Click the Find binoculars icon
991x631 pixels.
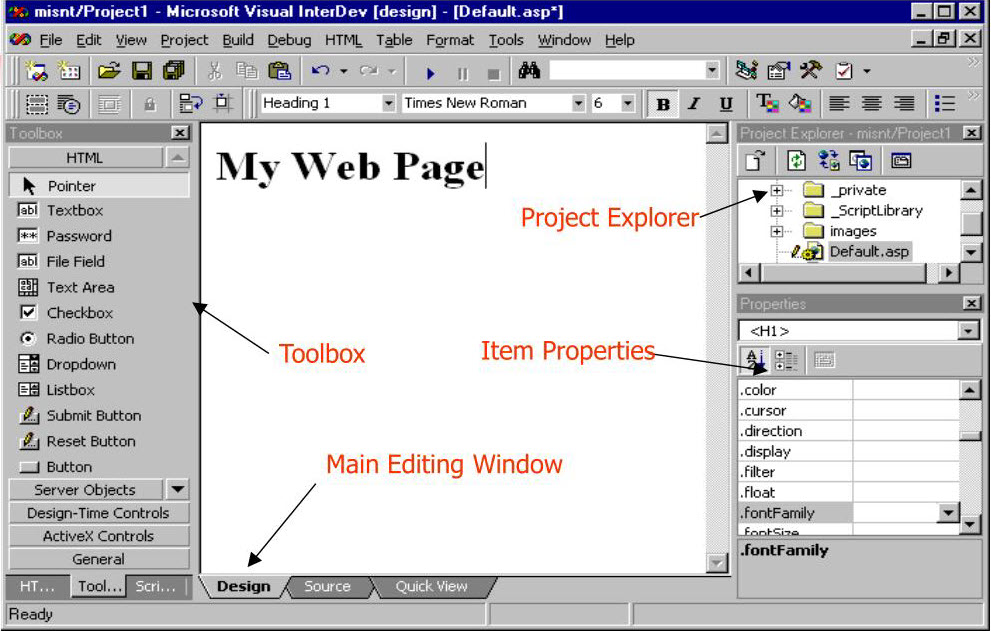pos(529,71)
